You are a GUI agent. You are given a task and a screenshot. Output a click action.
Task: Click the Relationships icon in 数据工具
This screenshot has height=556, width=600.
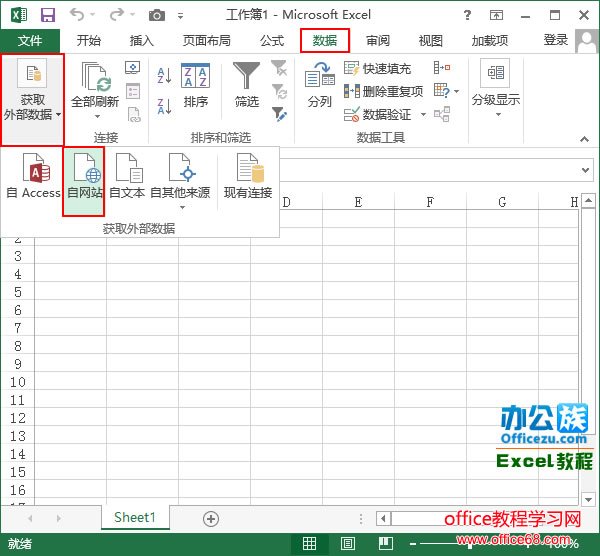tap(442, 114)
